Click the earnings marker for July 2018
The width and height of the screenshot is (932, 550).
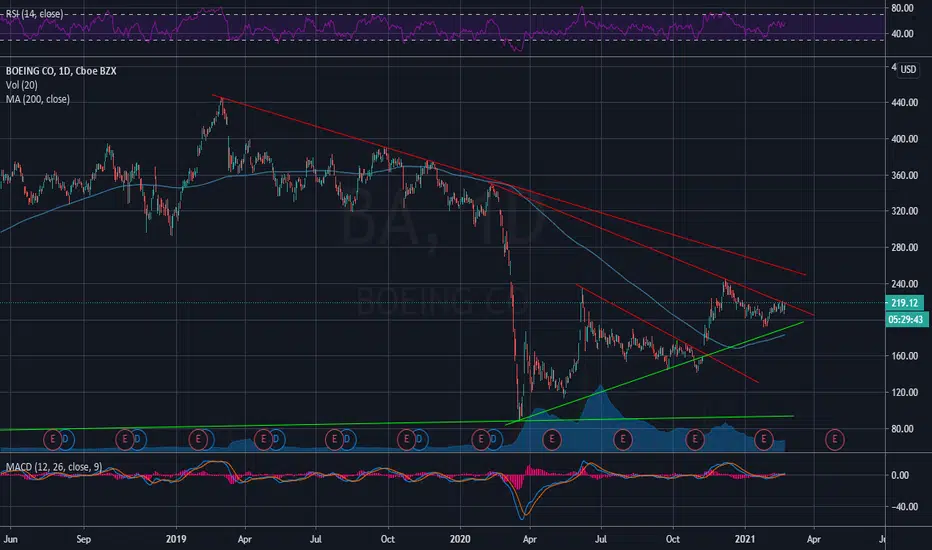click(53, 439)
